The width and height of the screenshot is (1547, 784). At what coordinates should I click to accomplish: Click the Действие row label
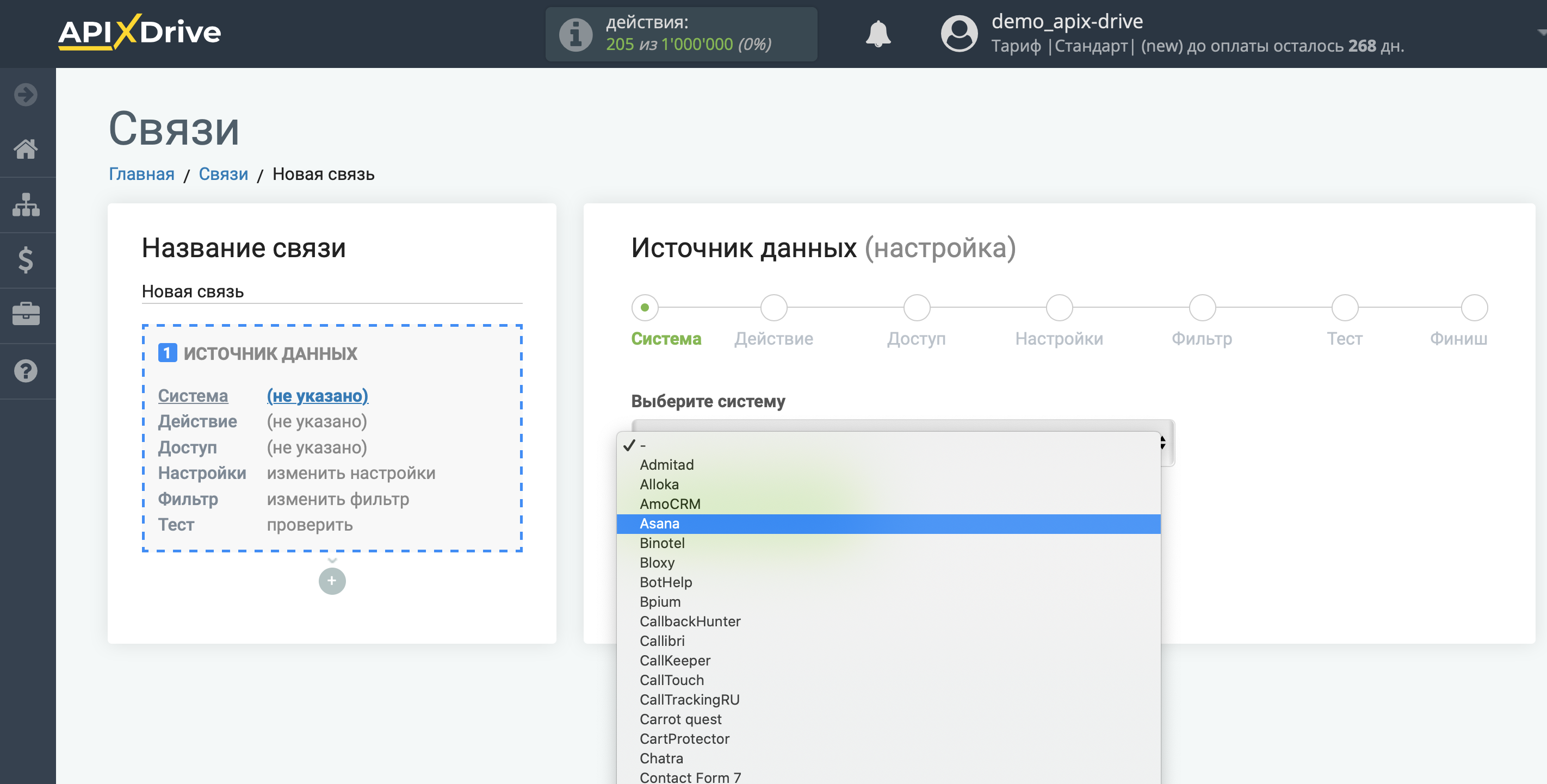[x=197, y=421]
